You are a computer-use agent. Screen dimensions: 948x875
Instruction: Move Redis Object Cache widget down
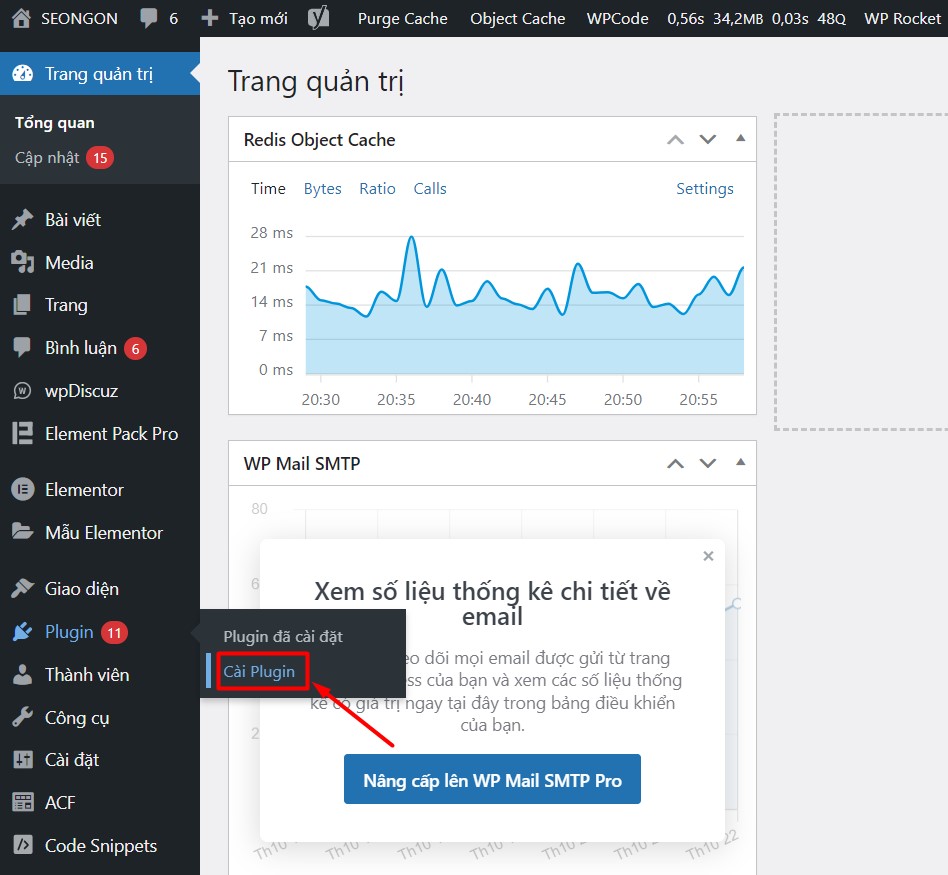point(708,140)
